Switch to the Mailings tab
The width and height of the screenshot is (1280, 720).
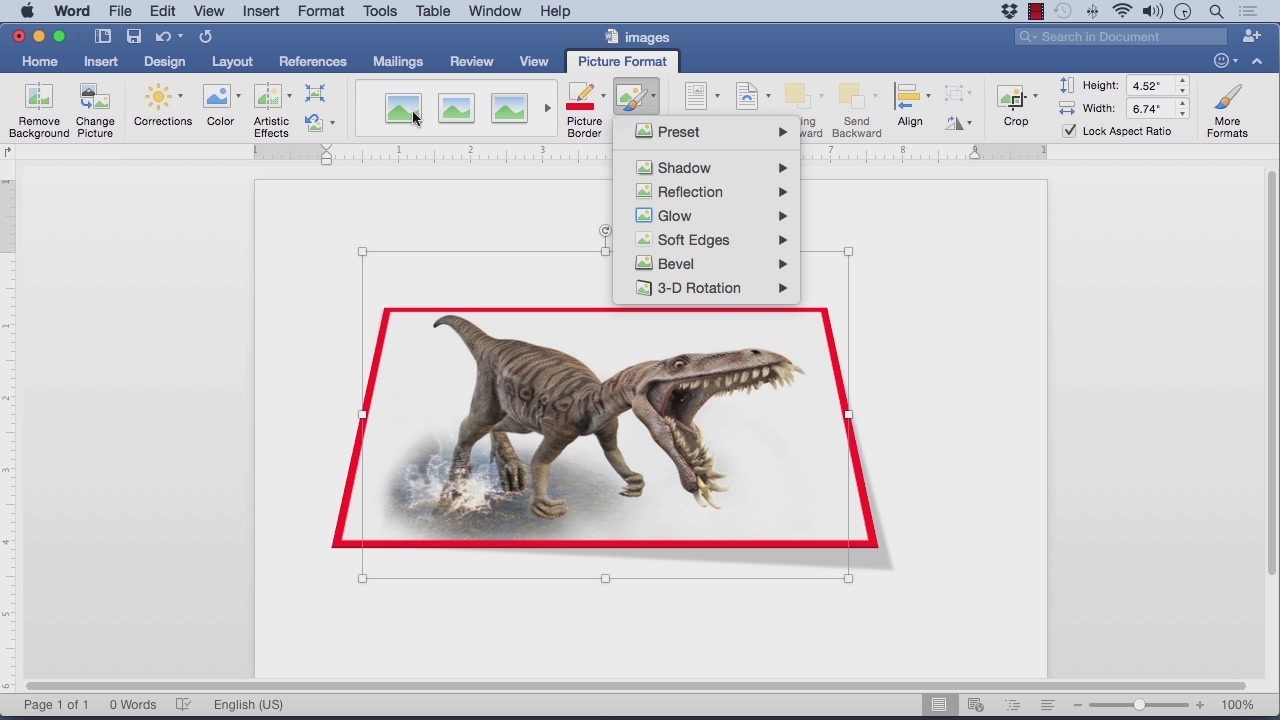click(x=398, y=61)
